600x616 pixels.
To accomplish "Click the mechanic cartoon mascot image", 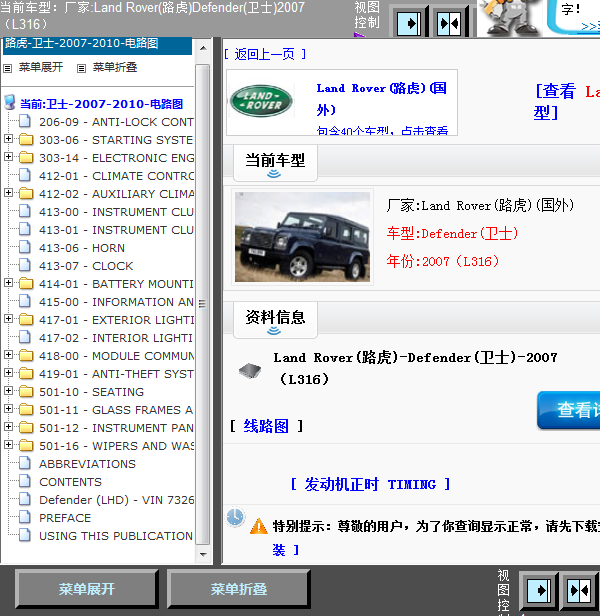I will point(509,18).
